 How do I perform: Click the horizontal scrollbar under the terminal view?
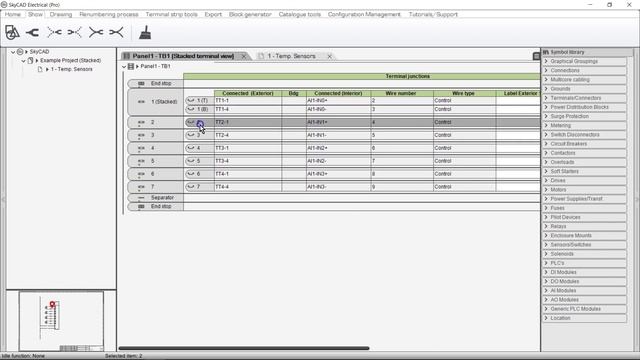coord(244,348)
